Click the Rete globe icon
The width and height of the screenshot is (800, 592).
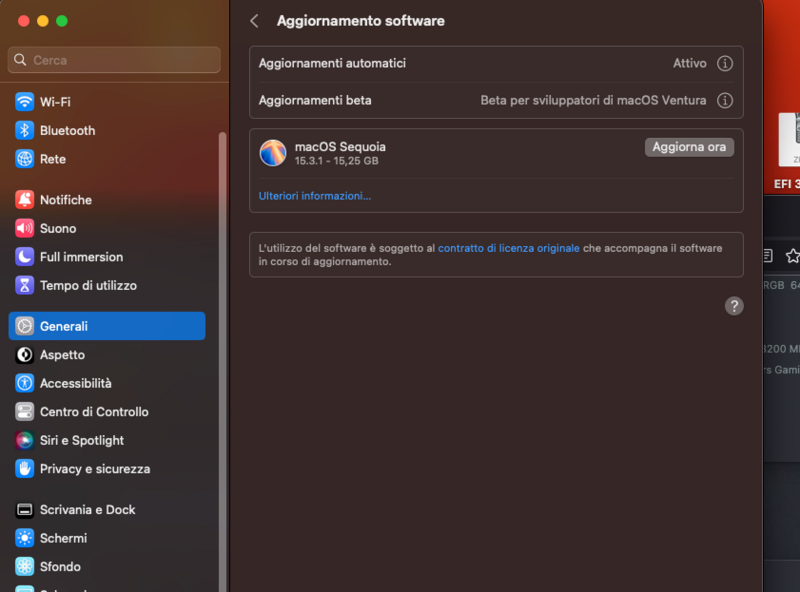(x=22, y=159)
